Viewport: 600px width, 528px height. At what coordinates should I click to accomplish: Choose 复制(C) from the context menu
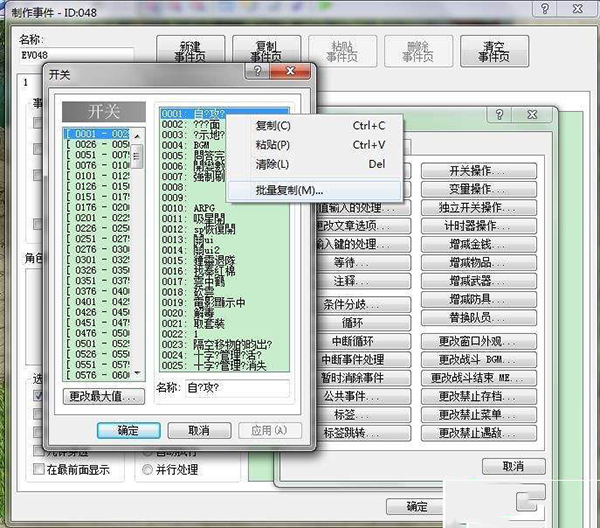(315, 125)
